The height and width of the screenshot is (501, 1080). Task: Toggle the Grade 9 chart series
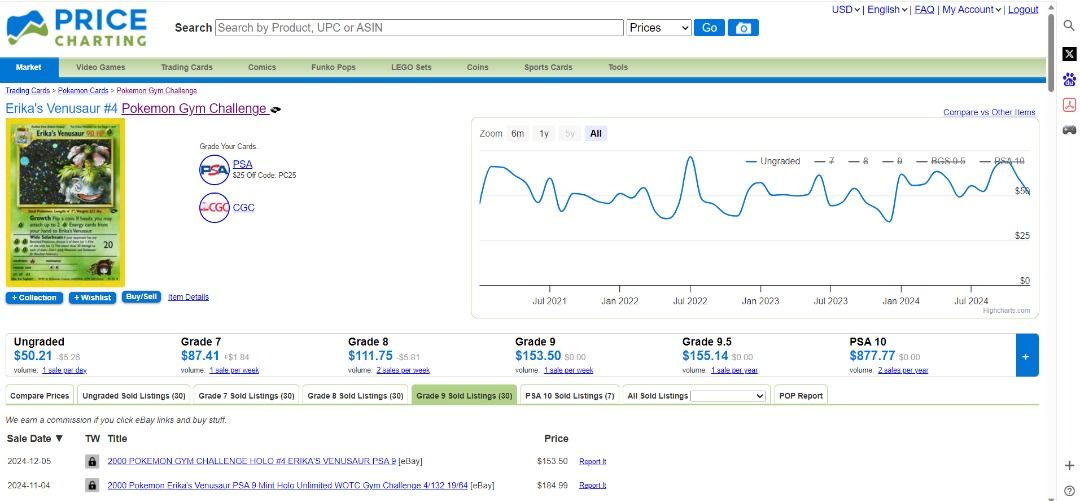pyautogui.click(x=892, y=161)
